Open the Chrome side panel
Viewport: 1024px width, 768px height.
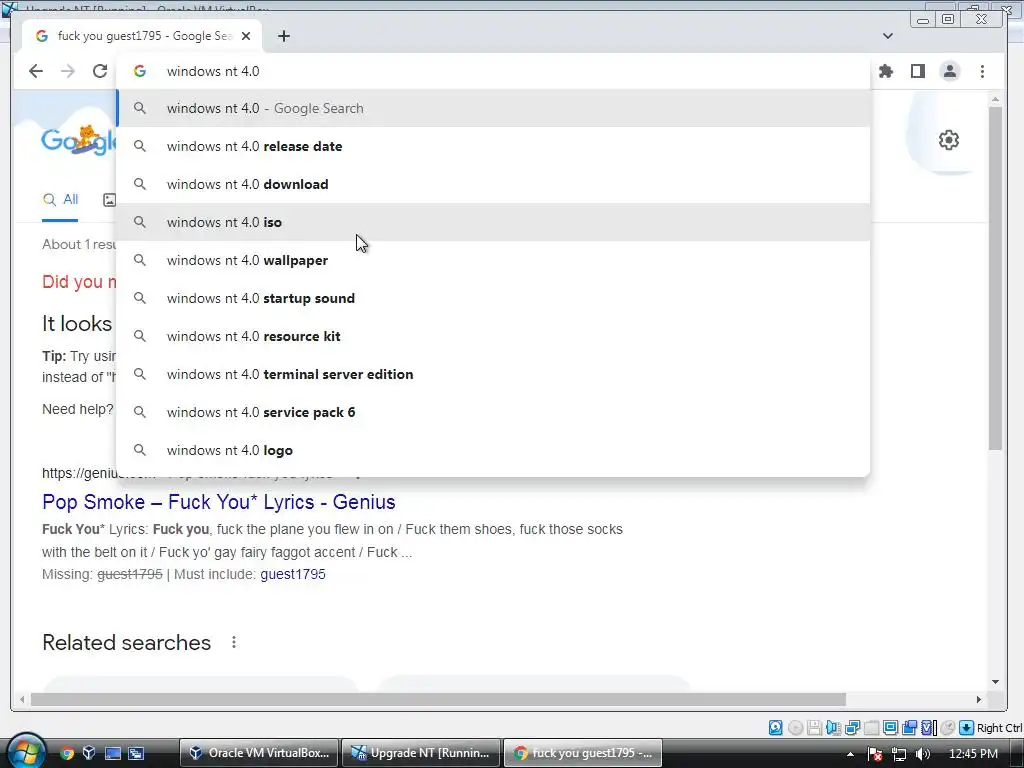918,71
